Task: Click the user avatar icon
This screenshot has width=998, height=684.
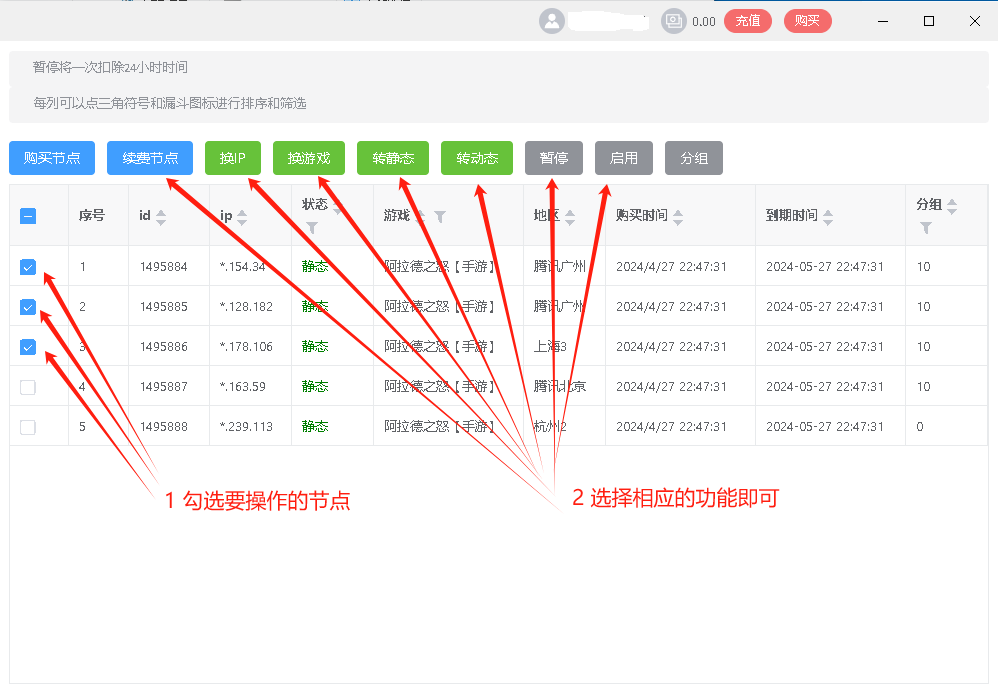Action: (x=552, y=21)
